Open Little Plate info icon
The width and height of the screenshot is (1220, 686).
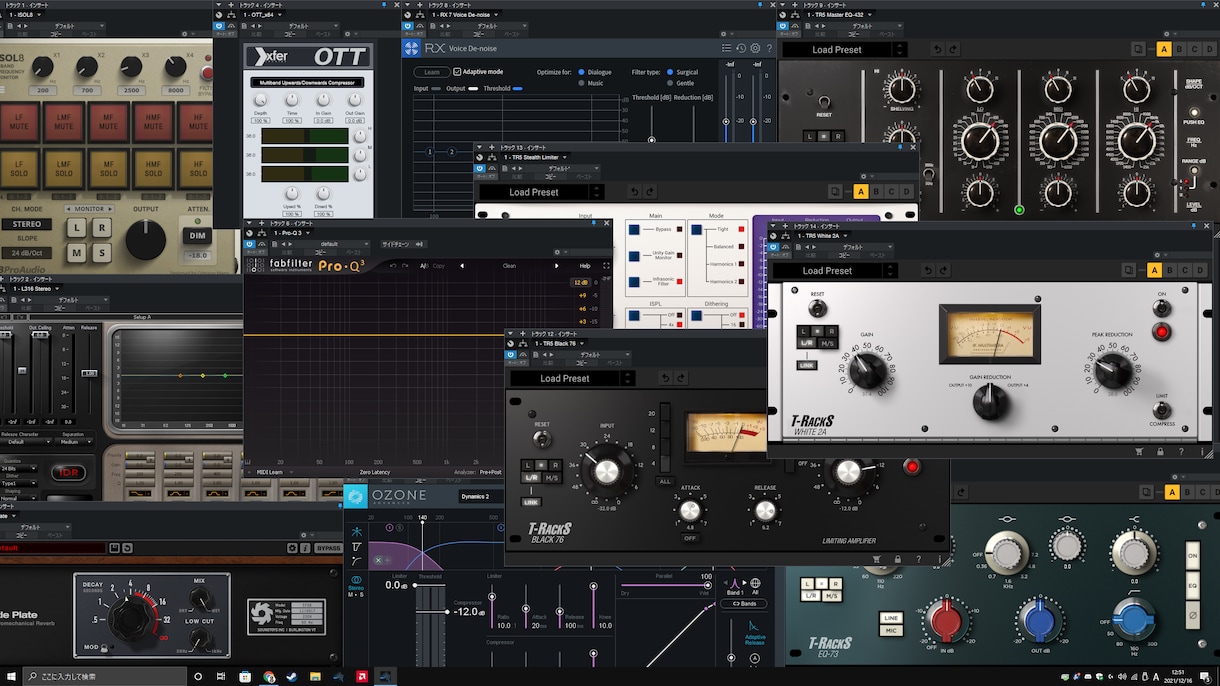point(305,548)
